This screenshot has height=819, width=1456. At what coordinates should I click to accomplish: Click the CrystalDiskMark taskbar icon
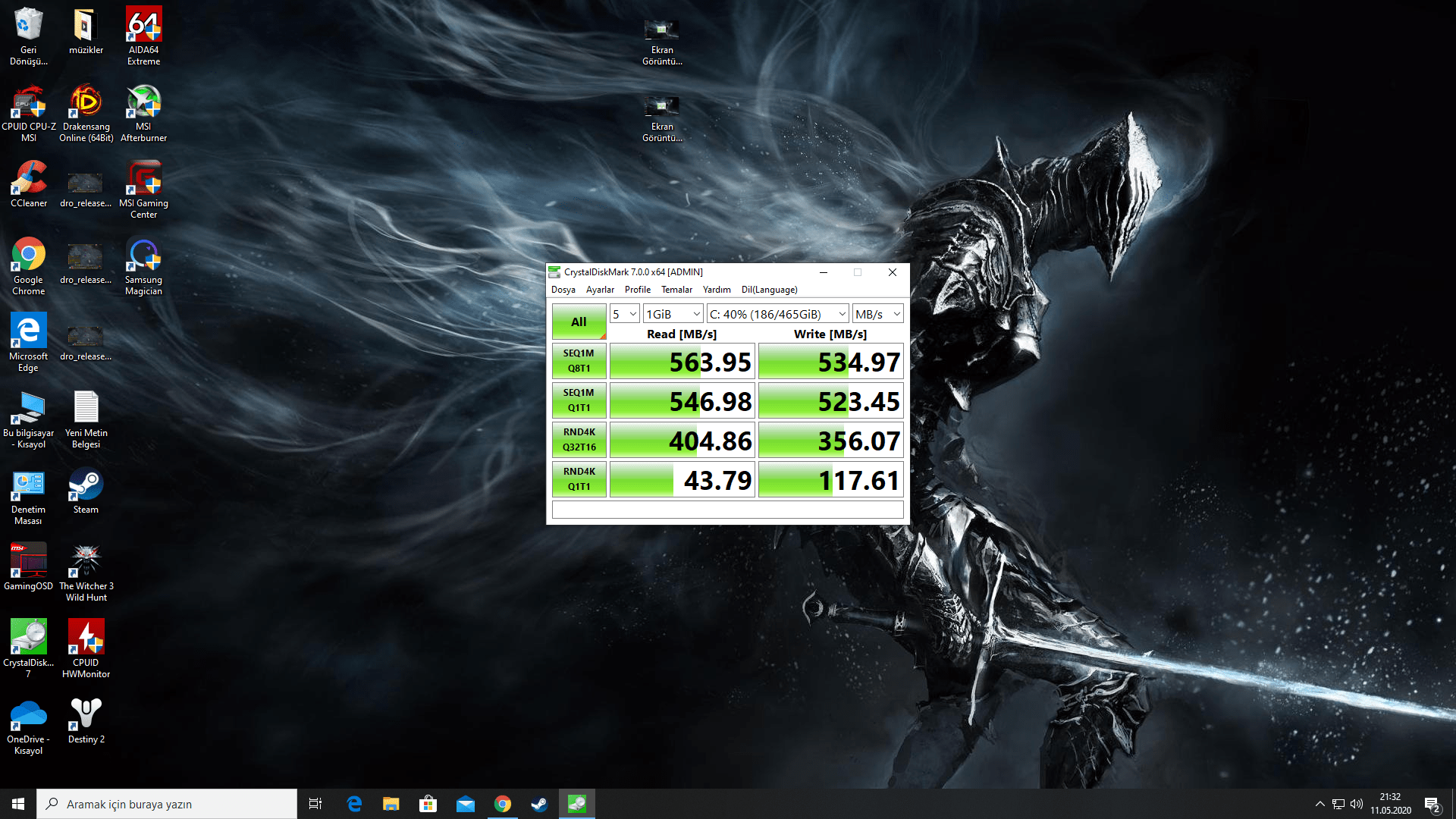click(576, 804)
